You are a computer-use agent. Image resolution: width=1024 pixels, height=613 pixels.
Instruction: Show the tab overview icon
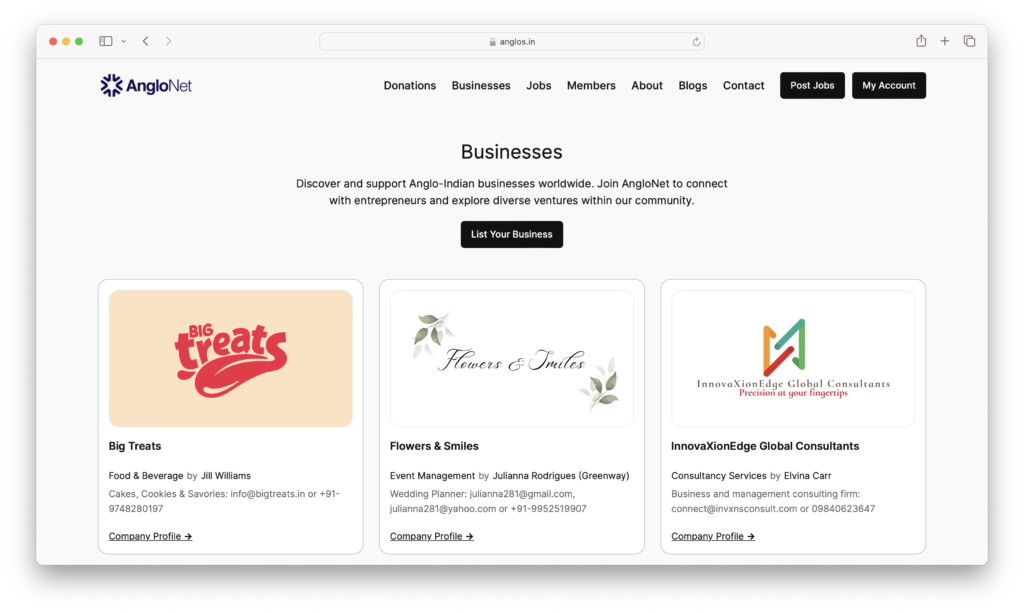coord(969,41)
